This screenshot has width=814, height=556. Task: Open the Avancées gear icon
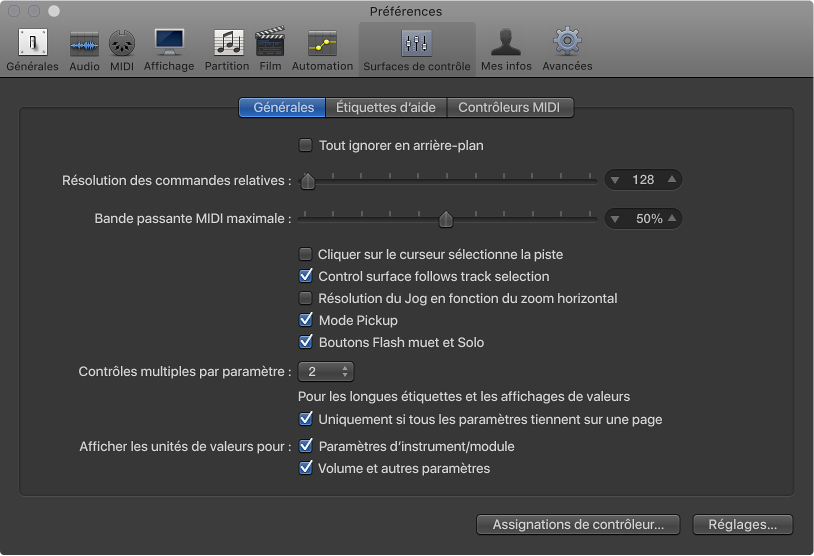point(567,44)
